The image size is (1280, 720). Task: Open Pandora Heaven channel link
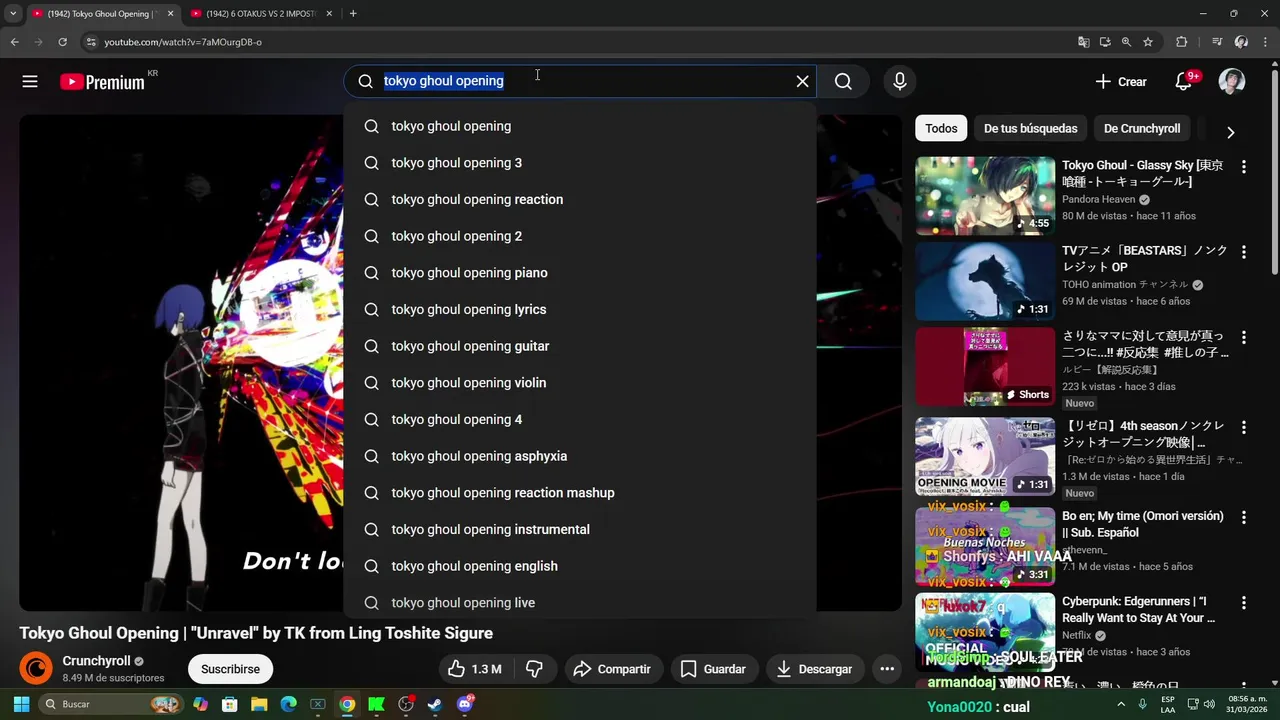pyautogui.click(x=1099, y=199)
